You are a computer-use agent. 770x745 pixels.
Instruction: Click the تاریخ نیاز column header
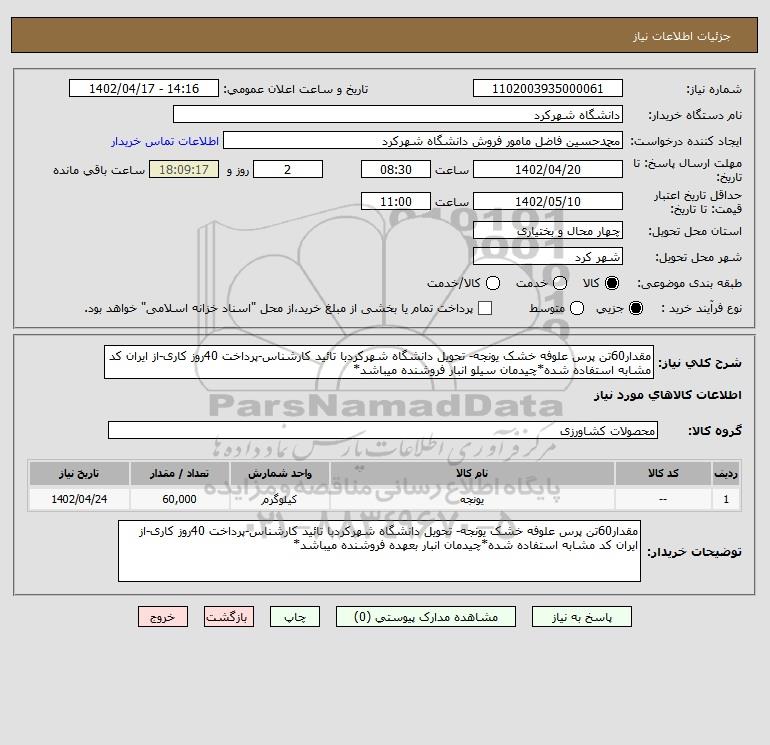coord(79,473)
